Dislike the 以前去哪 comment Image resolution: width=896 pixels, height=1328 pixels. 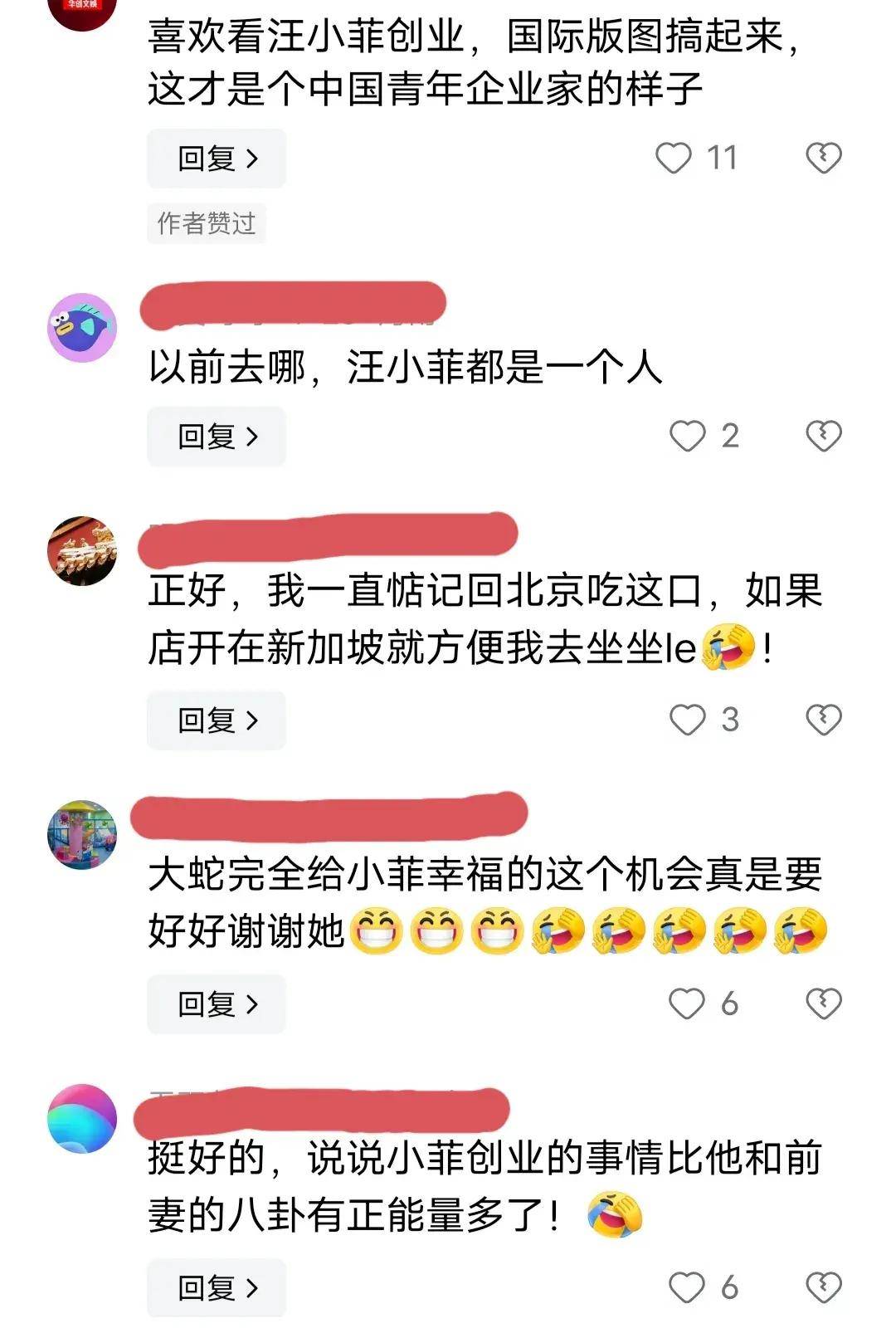point(824,436)
